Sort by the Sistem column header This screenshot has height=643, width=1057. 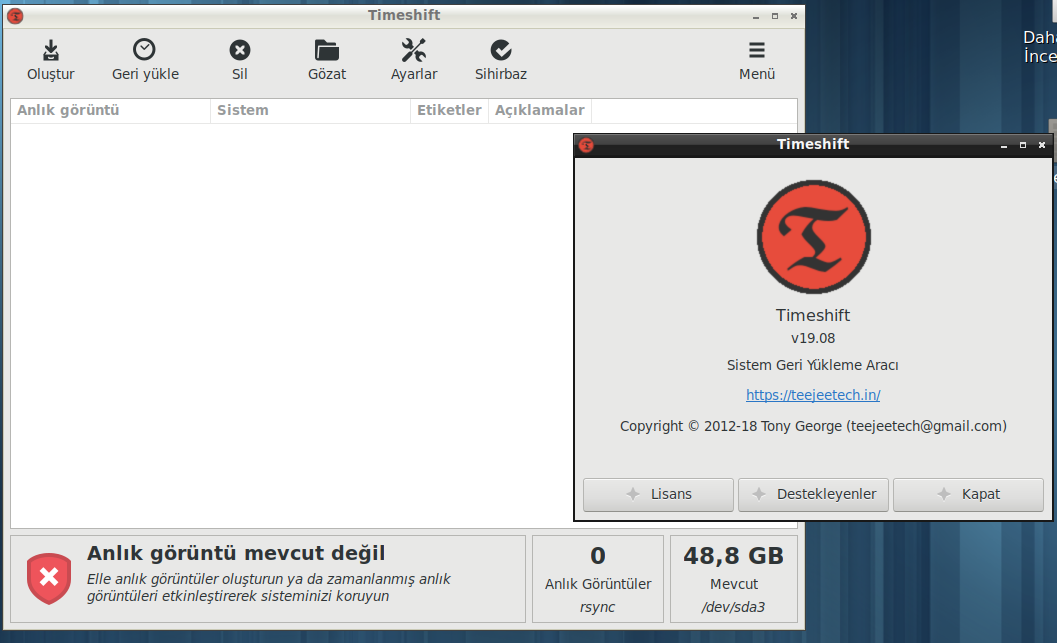point(311,111)
